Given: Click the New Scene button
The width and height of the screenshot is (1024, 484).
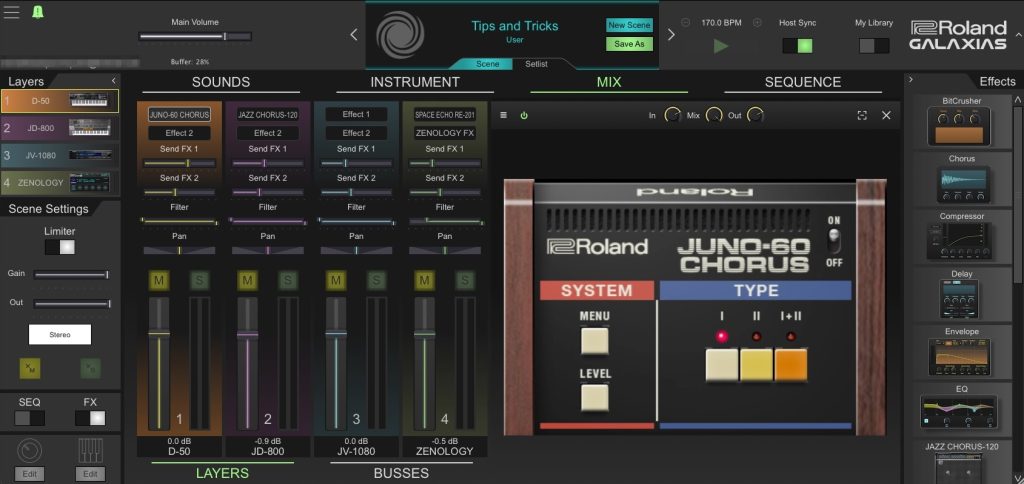Looking at the screenshot, I should 630,25.
